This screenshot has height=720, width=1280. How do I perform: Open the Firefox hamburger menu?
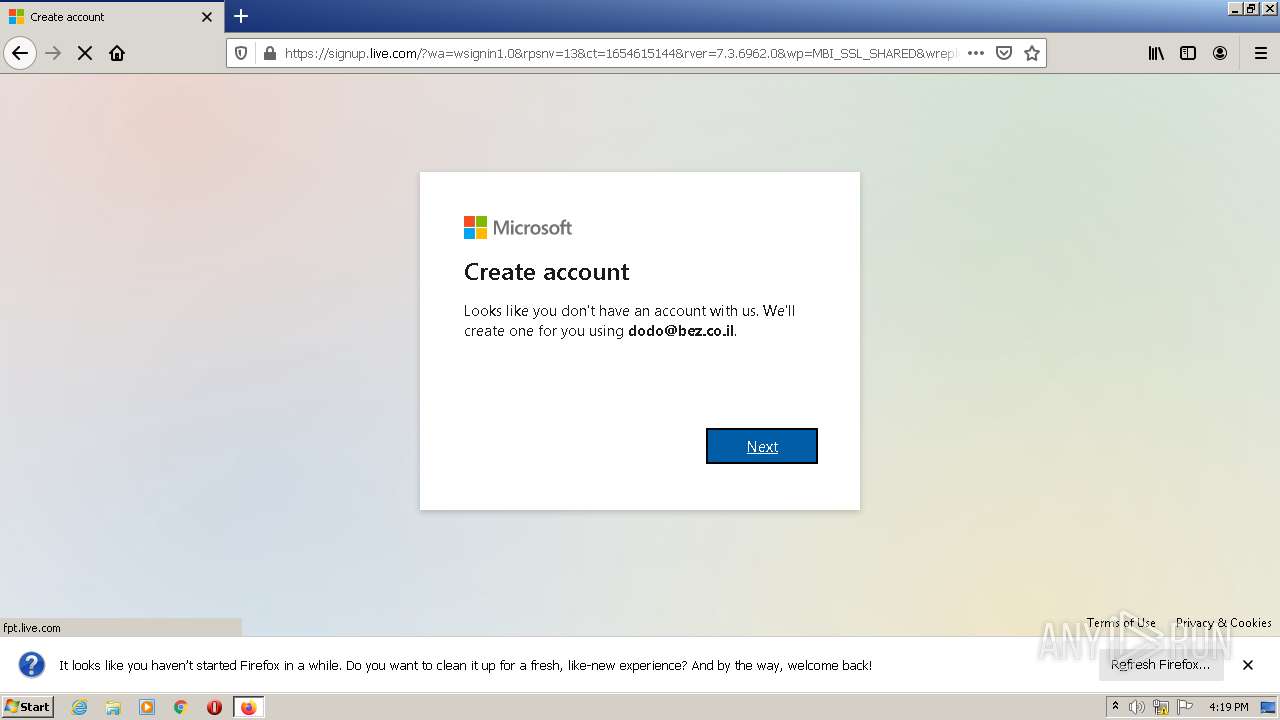coord(1261,53)
